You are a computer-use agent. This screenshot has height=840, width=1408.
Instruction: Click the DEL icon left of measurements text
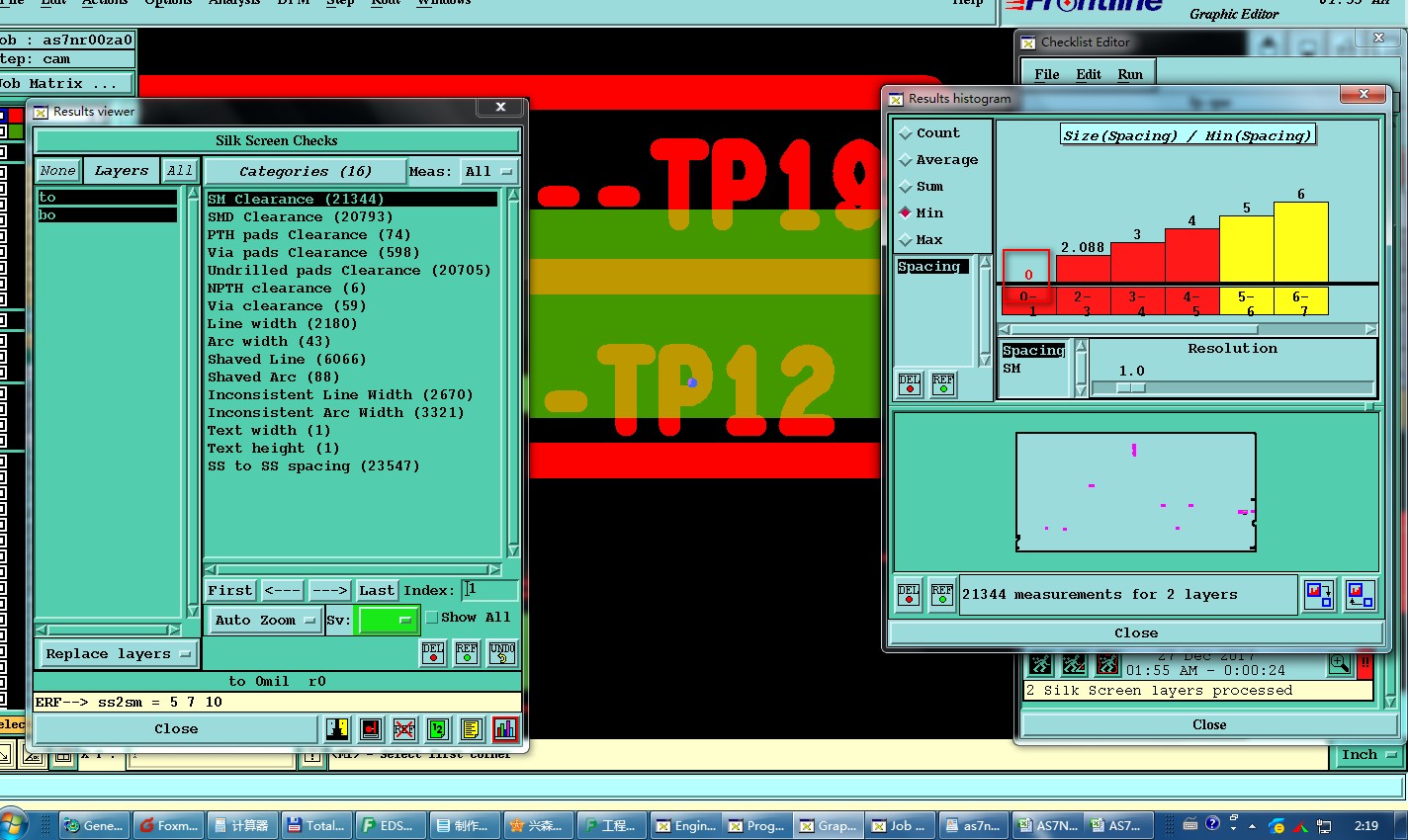point(909,594)
